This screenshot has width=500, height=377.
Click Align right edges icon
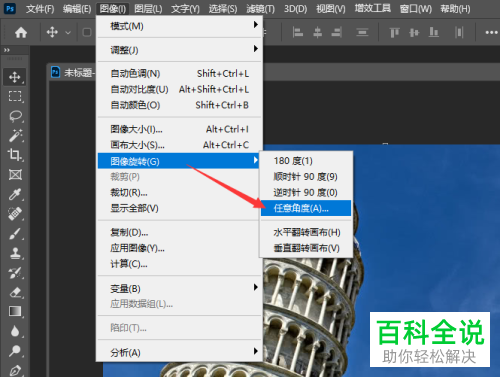(x=337, y=32)
